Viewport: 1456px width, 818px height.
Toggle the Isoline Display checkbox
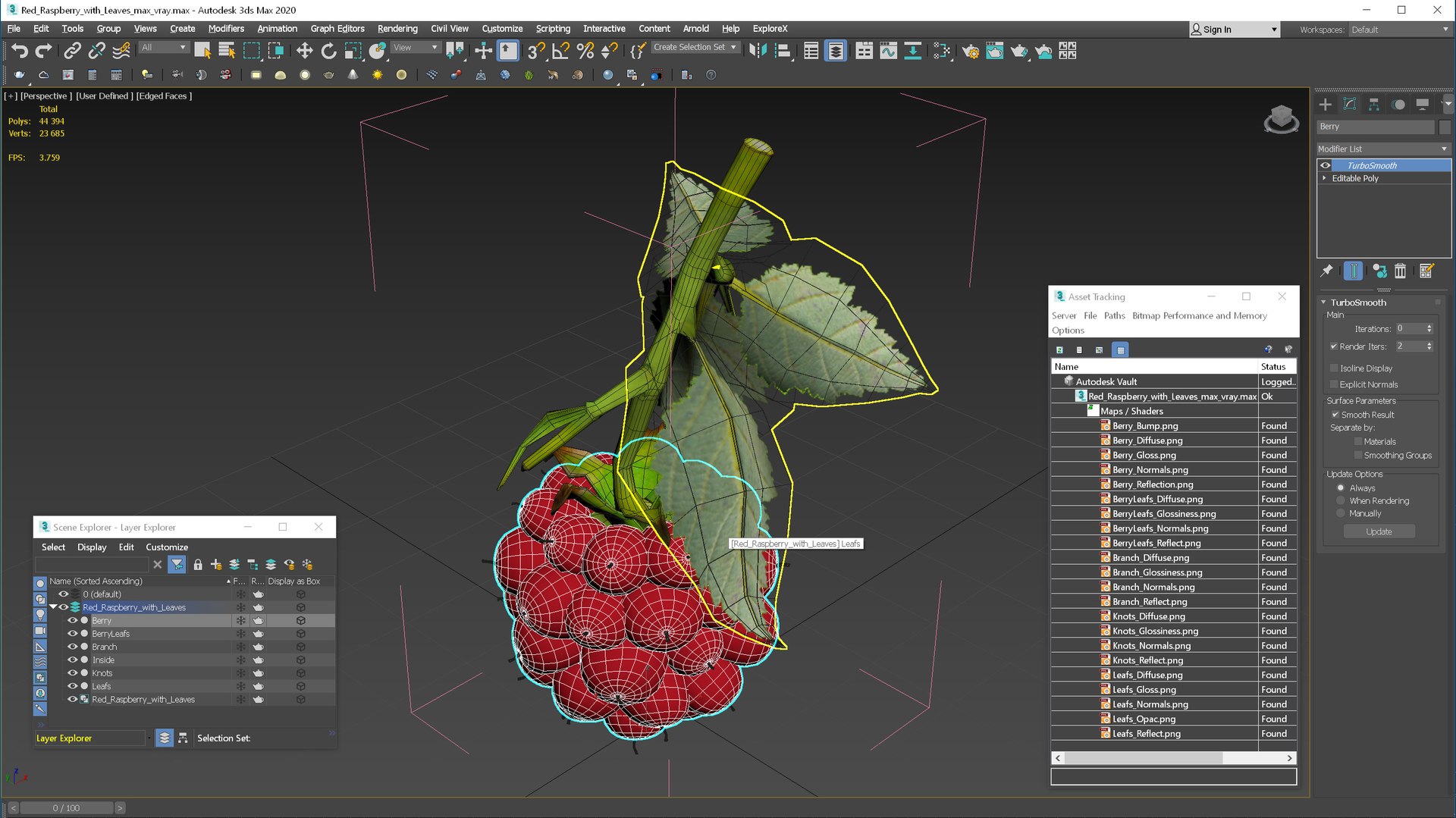click(1334, 368)
